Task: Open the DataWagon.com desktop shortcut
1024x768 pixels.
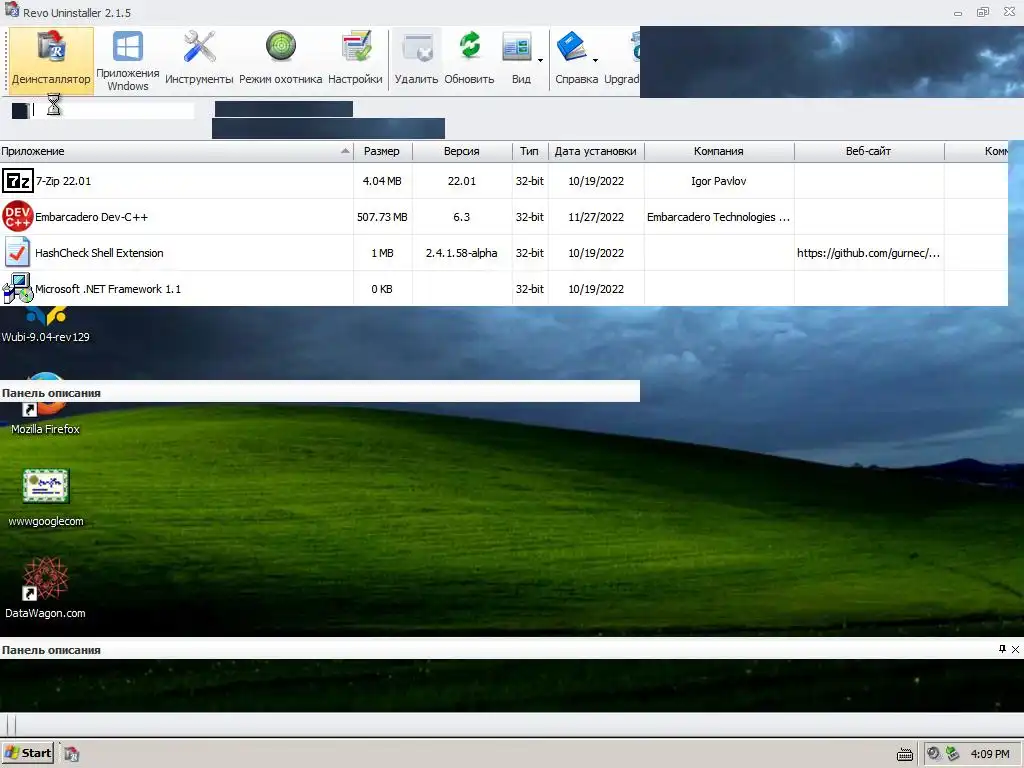Action: [x=45, y=588]
